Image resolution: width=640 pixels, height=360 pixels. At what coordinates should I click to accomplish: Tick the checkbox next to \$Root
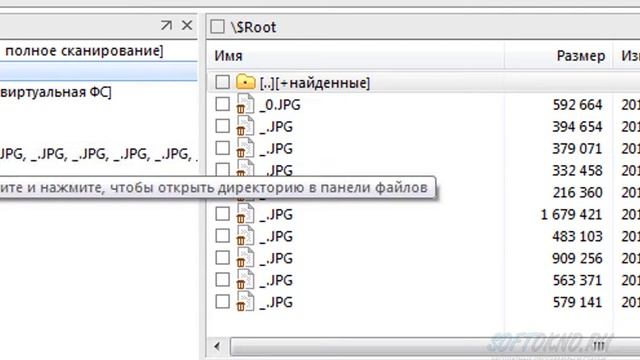217,27
